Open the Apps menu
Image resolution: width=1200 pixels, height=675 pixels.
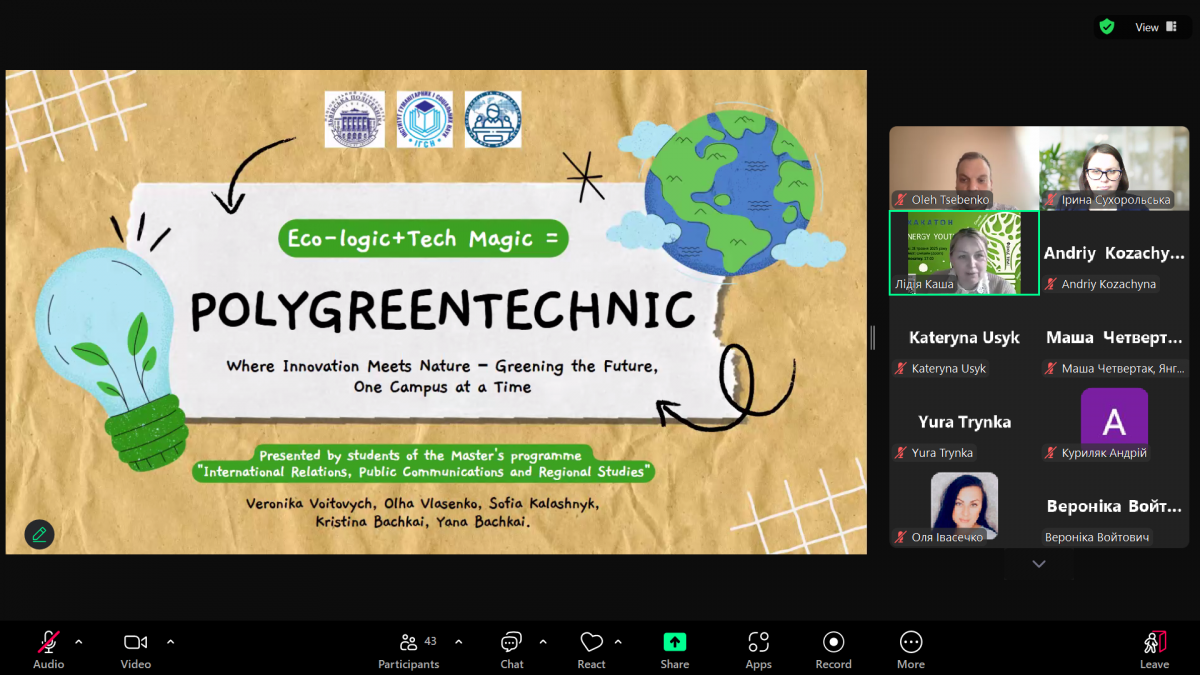(x=758, y=649)
